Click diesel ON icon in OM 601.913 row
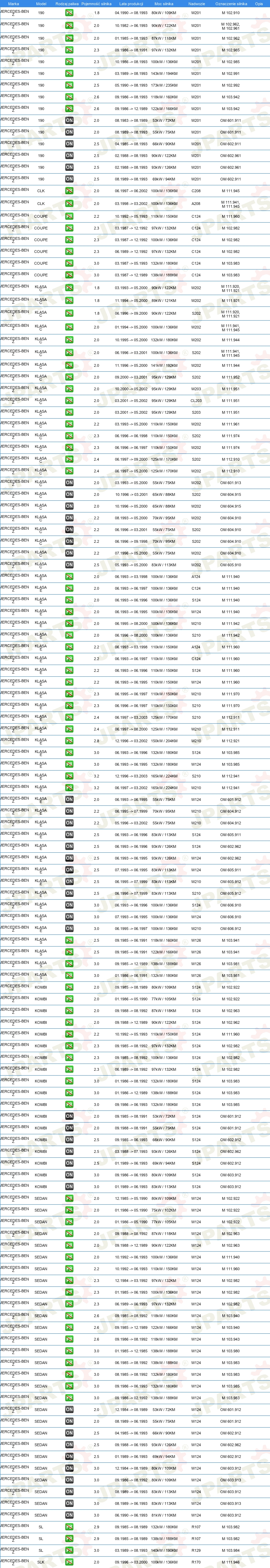This screenshot has height=1568, width=270. [69, 483]
